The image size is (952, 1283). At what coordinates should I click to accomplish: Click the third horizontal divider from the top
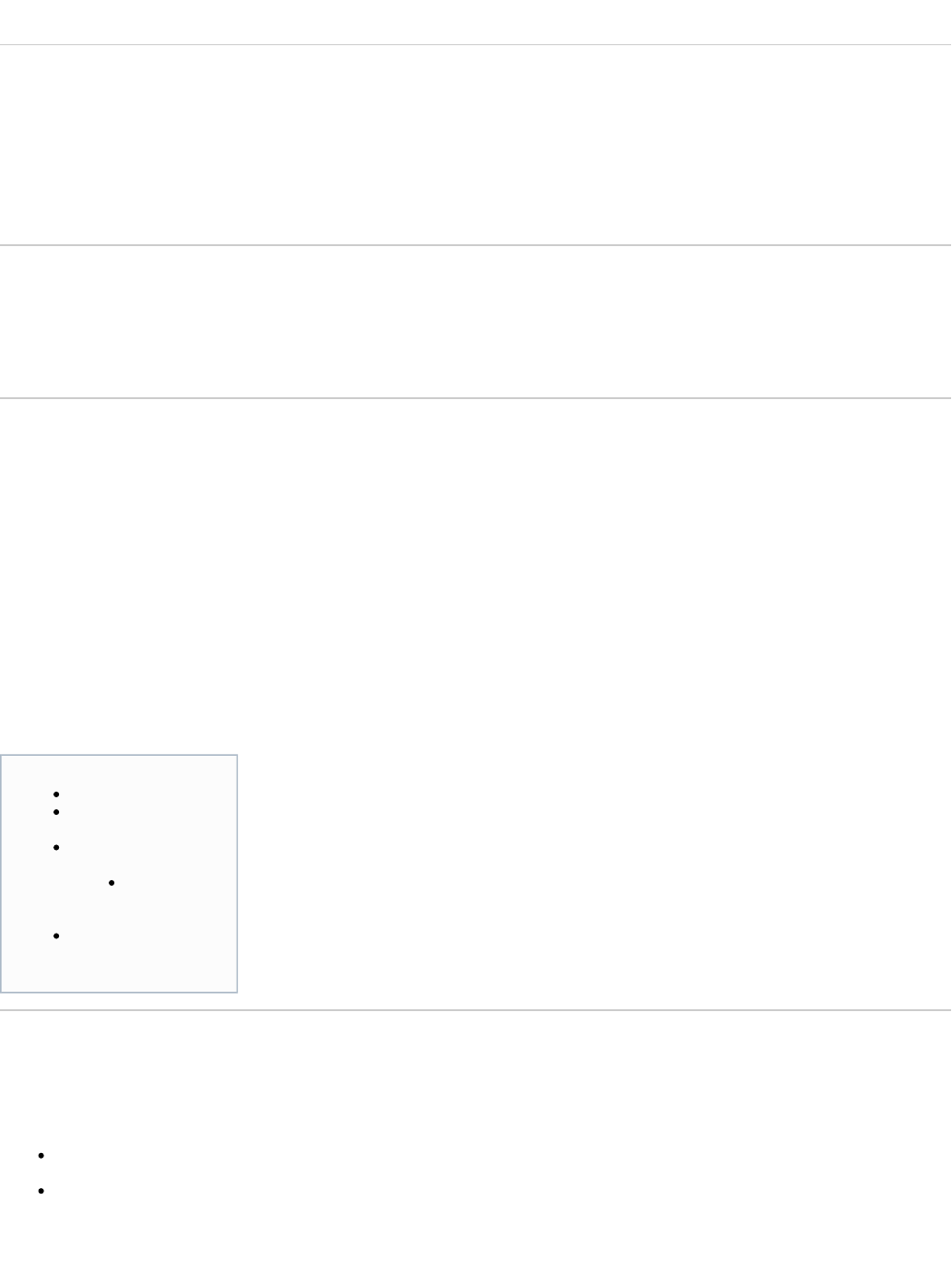(476, 398)
